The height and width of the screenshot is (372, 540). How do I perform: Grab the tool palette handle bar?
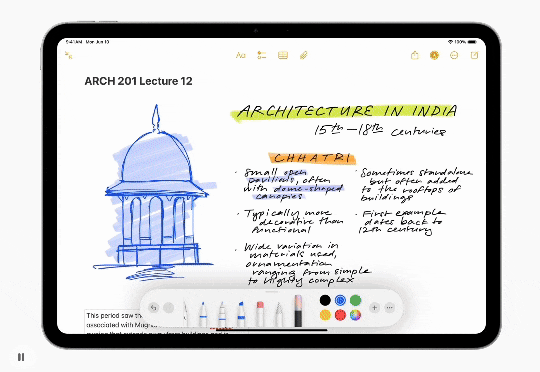coord(272,291)
